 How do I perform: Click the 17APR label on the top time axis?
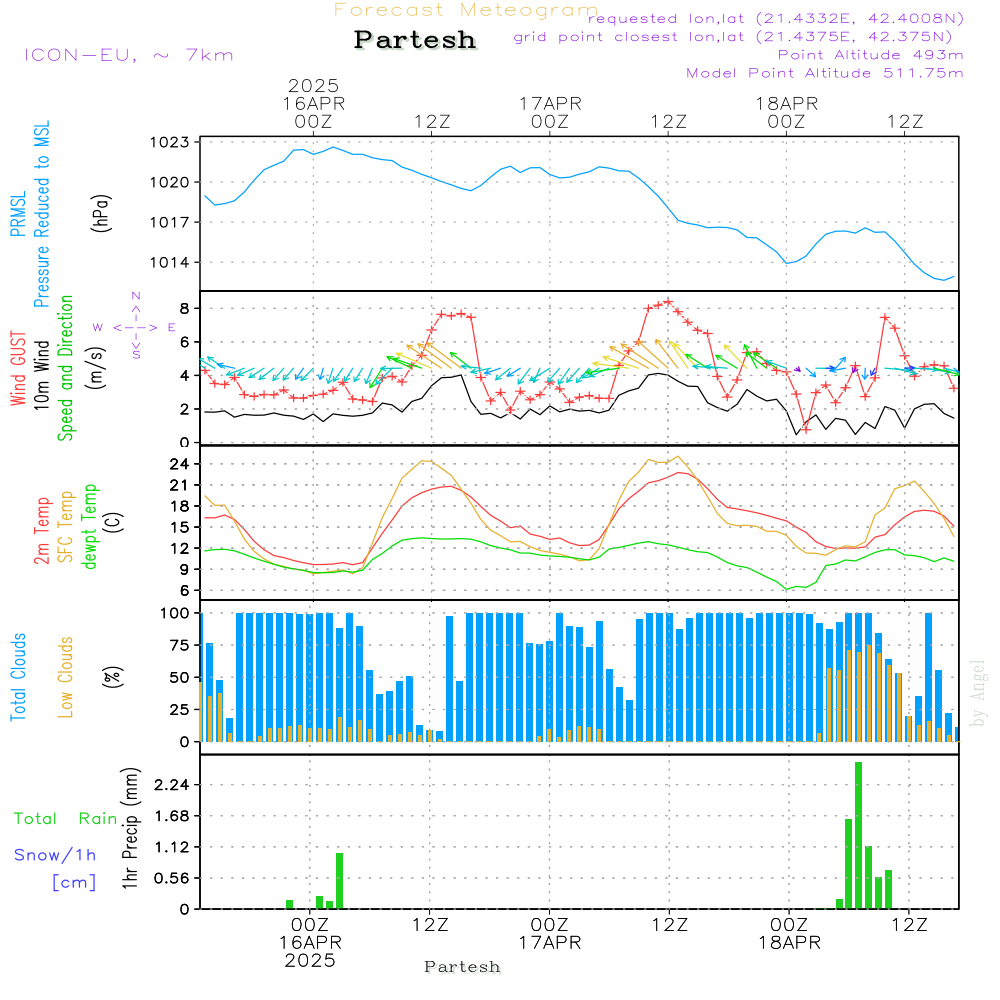pyautogui.click(x=550, y=104)
